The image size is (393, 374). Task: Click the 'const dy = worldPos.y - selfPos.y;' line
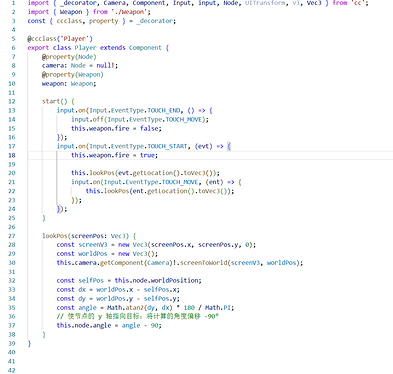118,298
